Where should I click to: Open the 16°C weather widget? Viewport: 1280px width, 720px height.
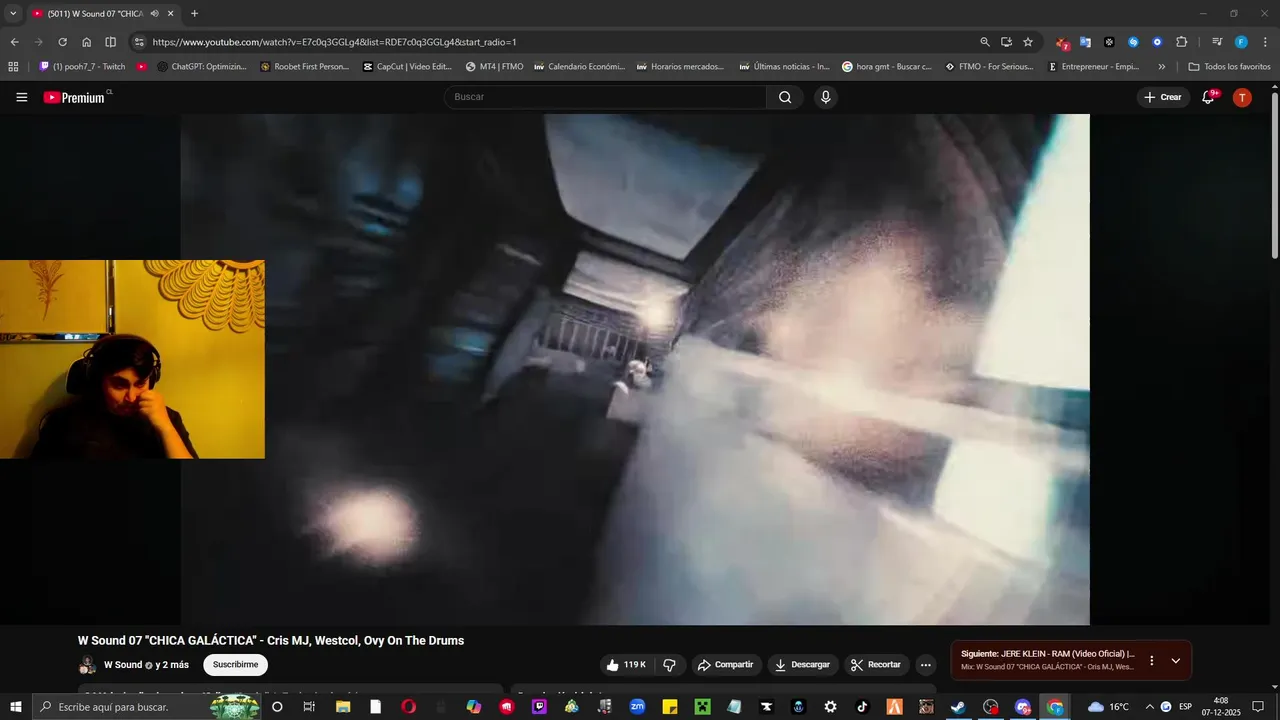pos(1108,707)
